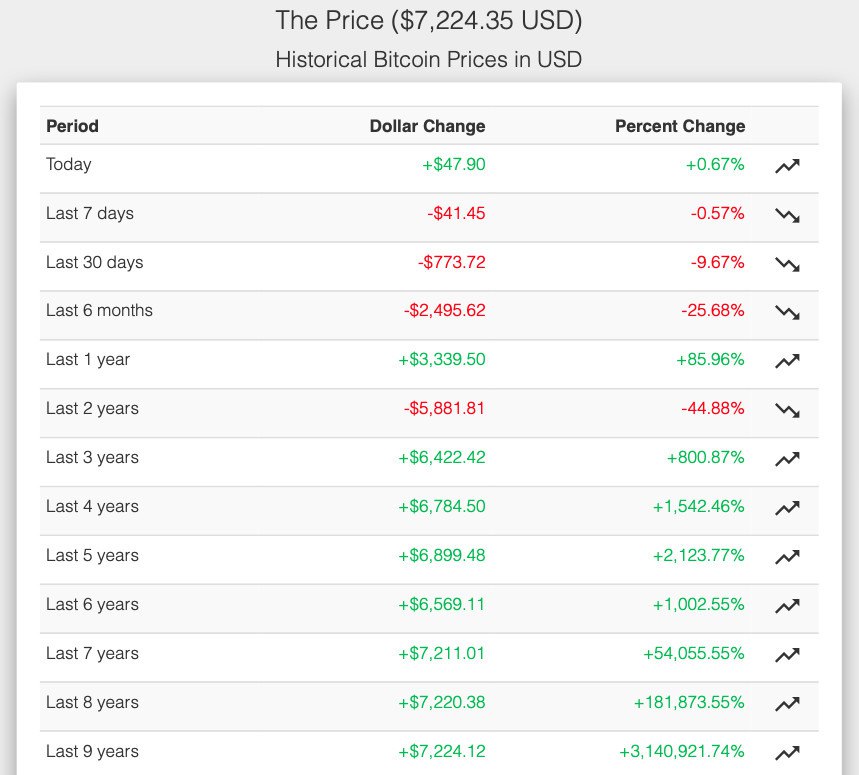Screen dimensions: 859x775
Task: Click the -44.88% percent change value
Action: click(713, 408)
